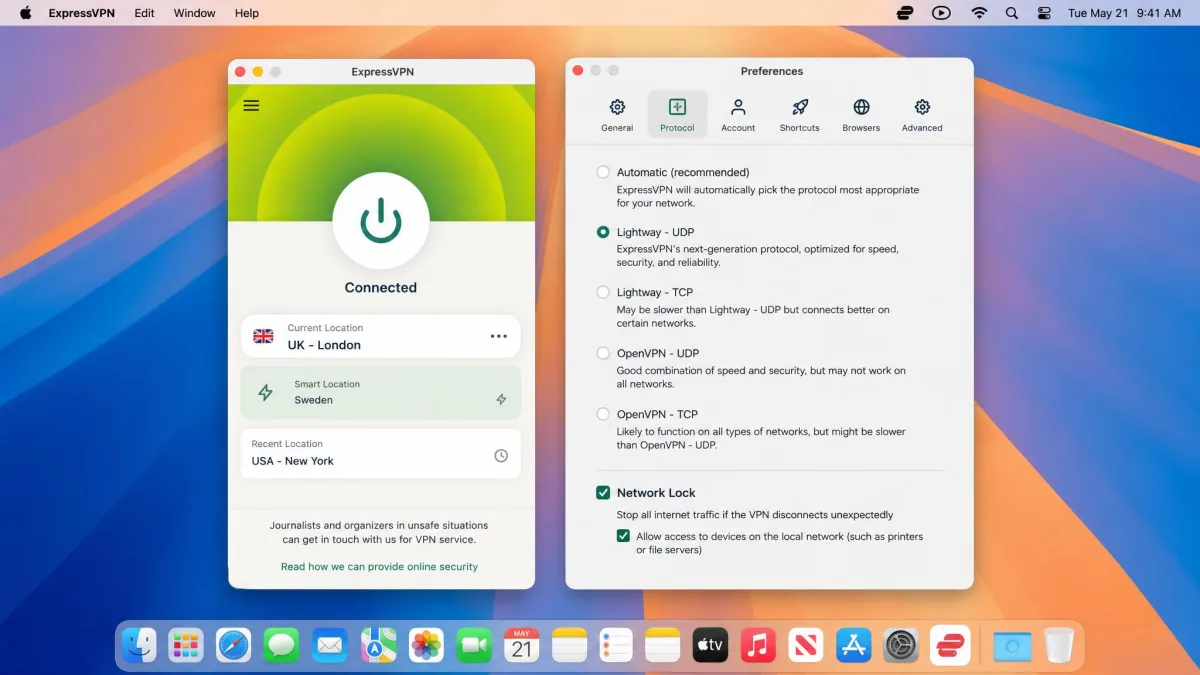Image resolution: width=1200 pixels, height=675 pixels.
Task: Toggle the Network Lock checkbox
Action: [603, 492]
